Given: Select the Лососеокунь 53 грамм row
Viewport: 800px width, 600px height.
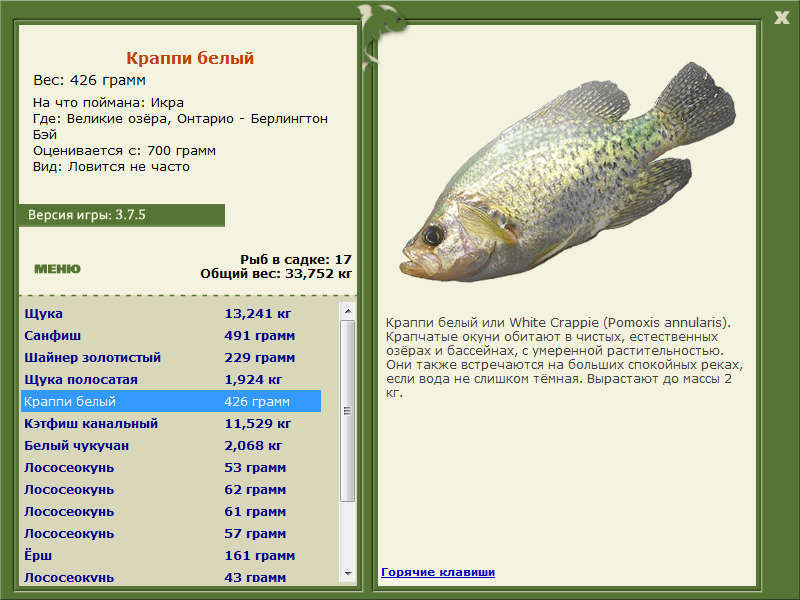Looking at the screenshot, I should click(171, 467).
